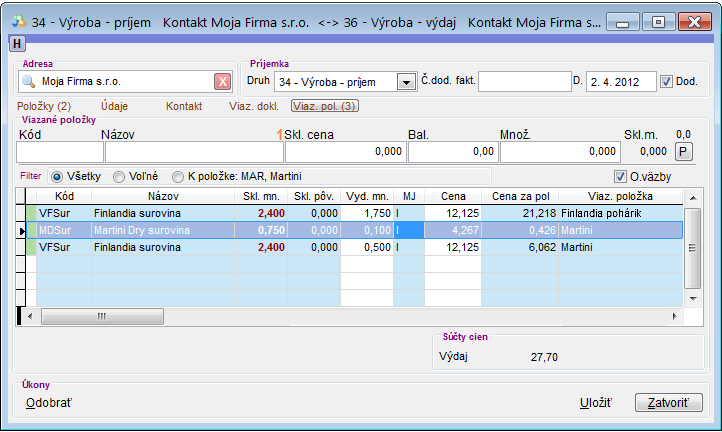This screenshot has height=432, width=722.
Task: Click the magnifier search icon in Adresa
Action: coord(28,82)
